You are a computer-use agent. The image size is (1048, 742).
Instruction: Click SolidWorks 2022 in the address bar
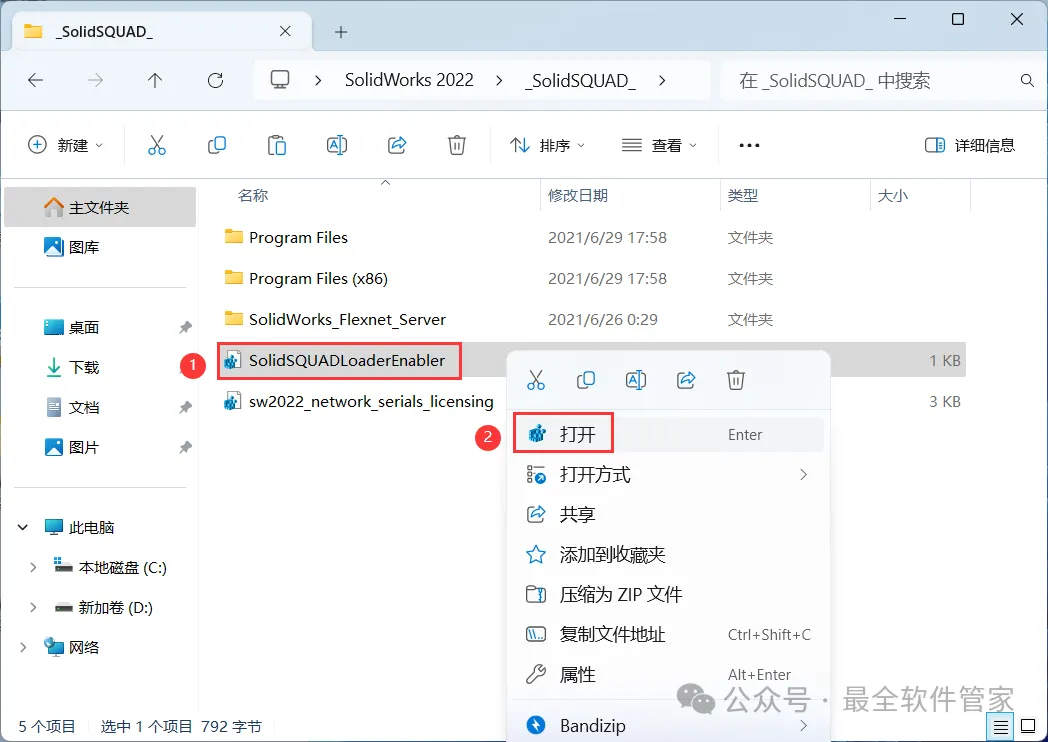[x=409, y=80]
